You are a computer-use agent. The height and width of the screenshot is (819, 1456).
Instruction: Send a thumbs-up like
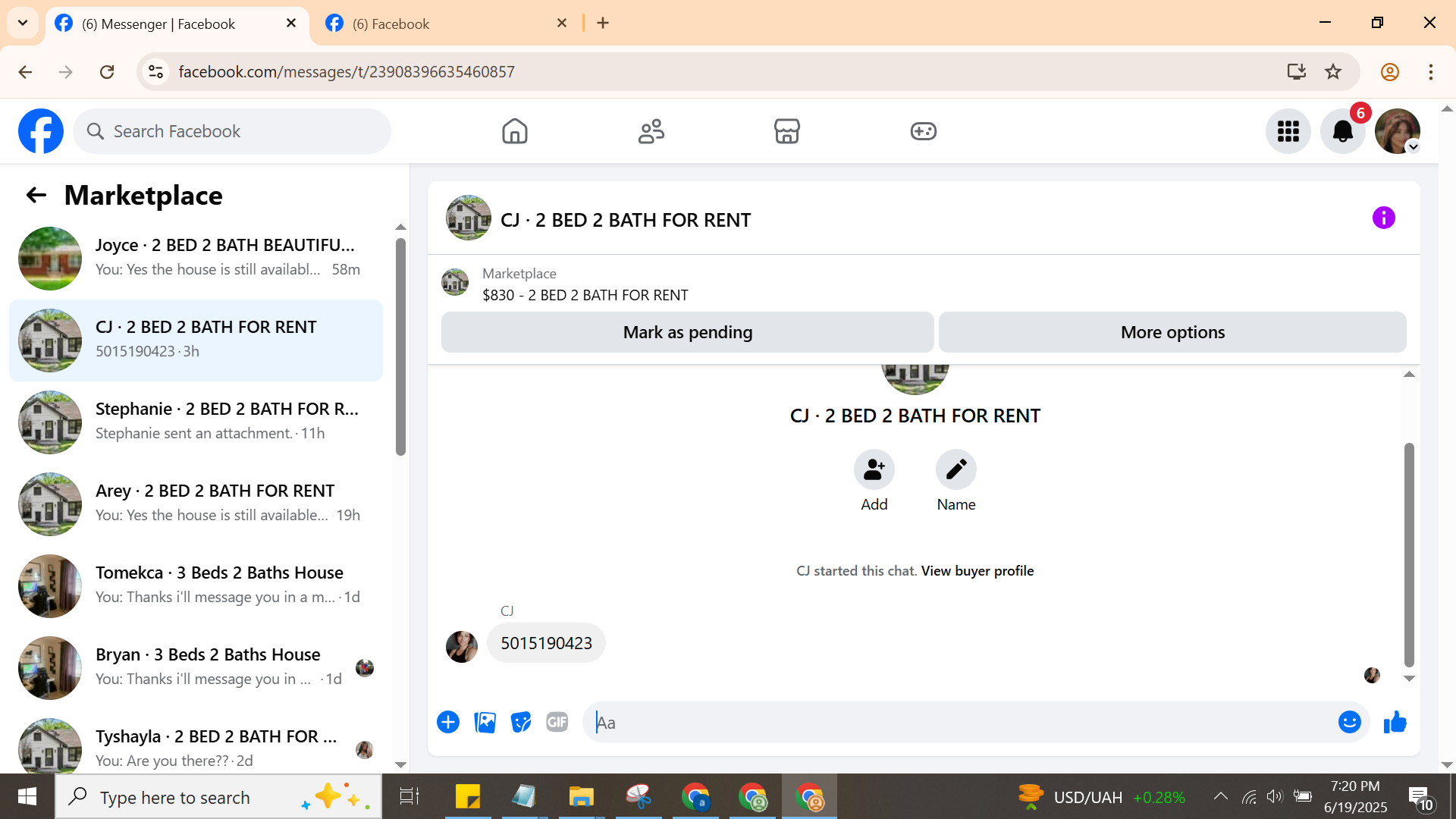[1395, 722]
